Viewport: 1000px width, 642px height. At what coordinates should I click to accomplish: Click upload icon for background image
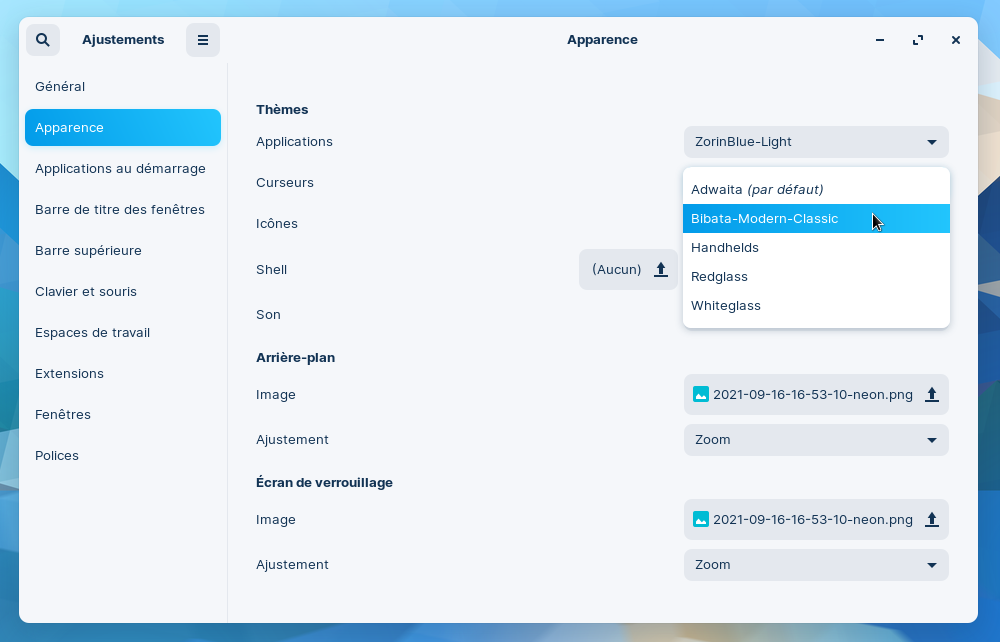(x=932, y=395)
